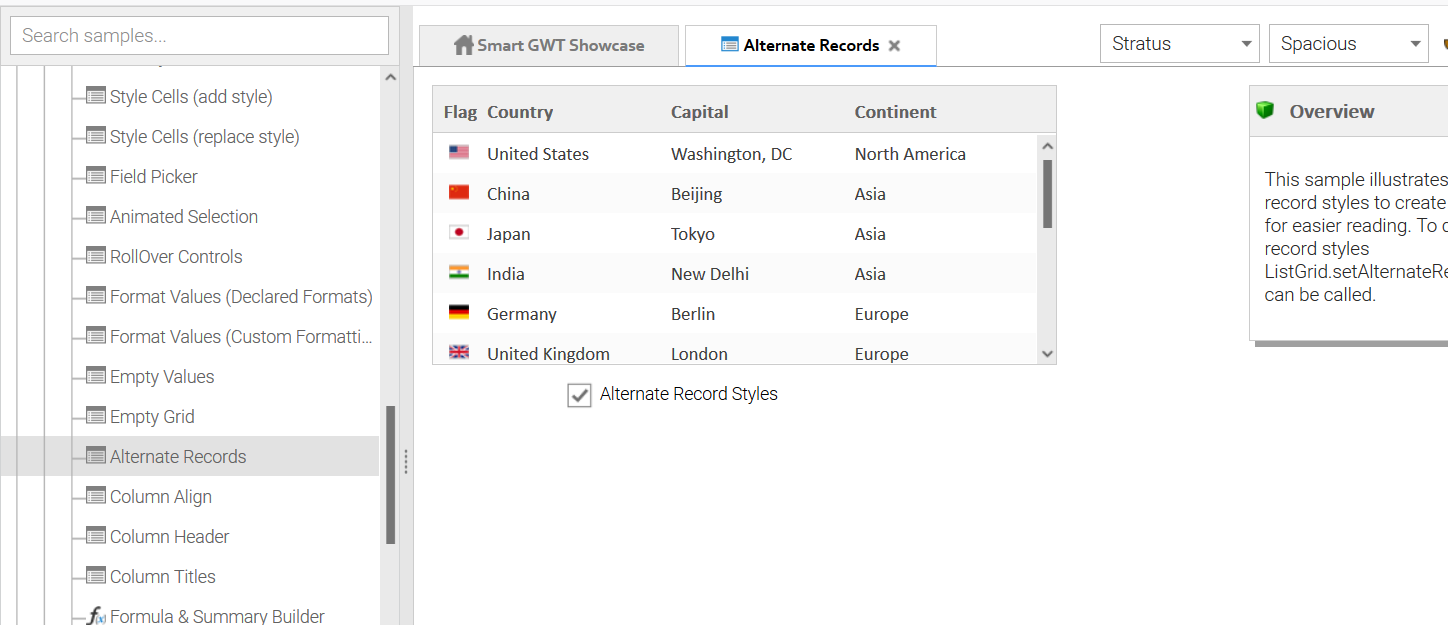Click the grid icon beside Field Picker

coord(96,176)
